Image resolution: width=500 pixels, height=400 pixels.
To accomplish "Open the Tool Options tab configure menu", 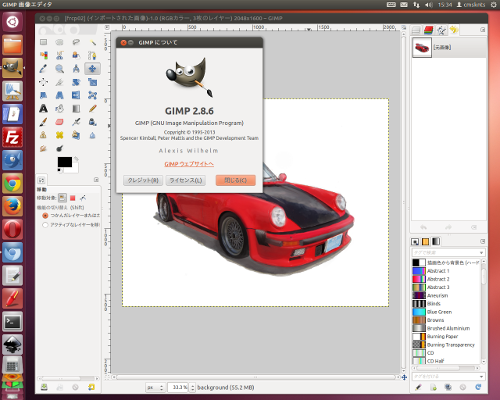I will 96,180.
